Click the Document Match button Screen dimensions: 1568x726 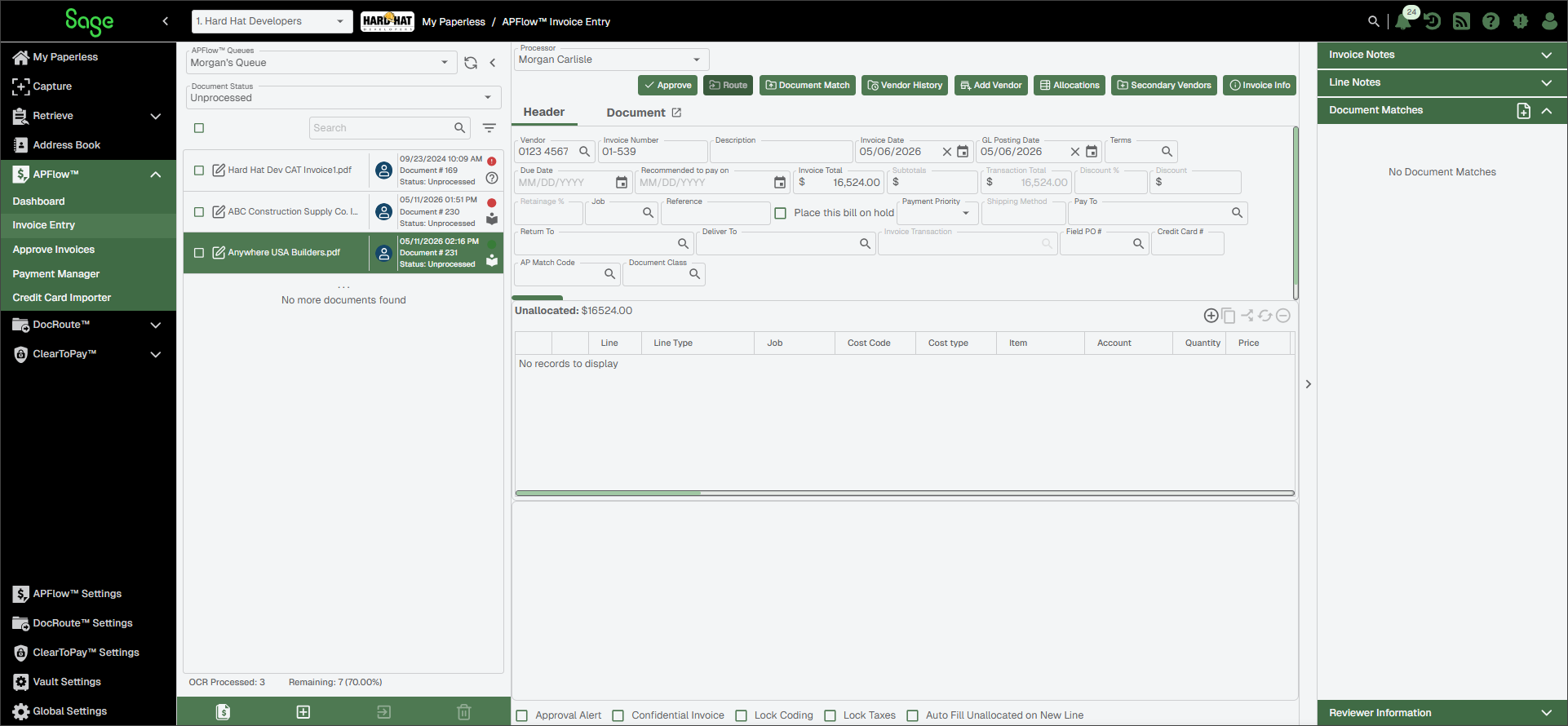[x=808, y=86]
